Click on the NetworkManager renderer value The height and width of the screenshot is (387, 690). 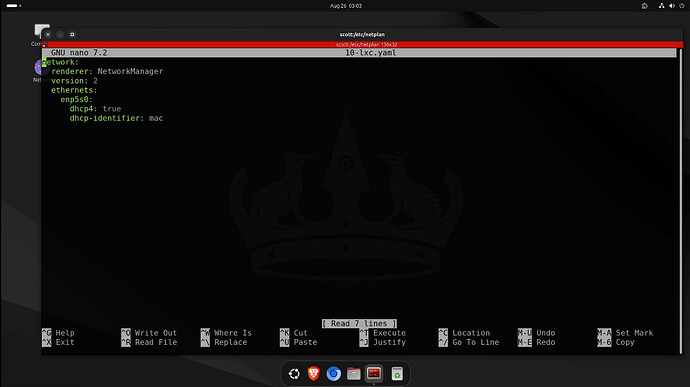[130, 71]
